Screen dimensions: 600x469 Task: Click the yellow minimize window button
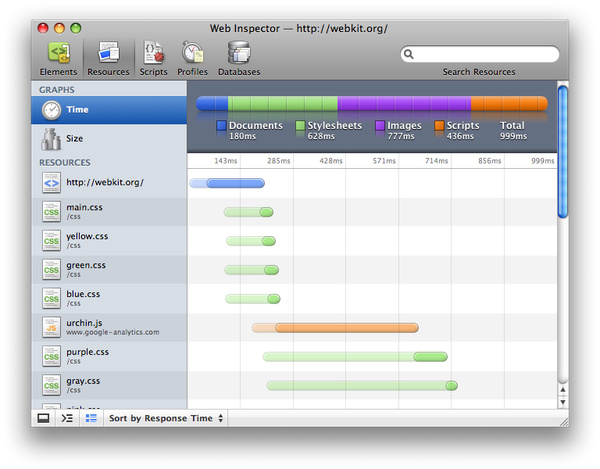coord(59,28)
